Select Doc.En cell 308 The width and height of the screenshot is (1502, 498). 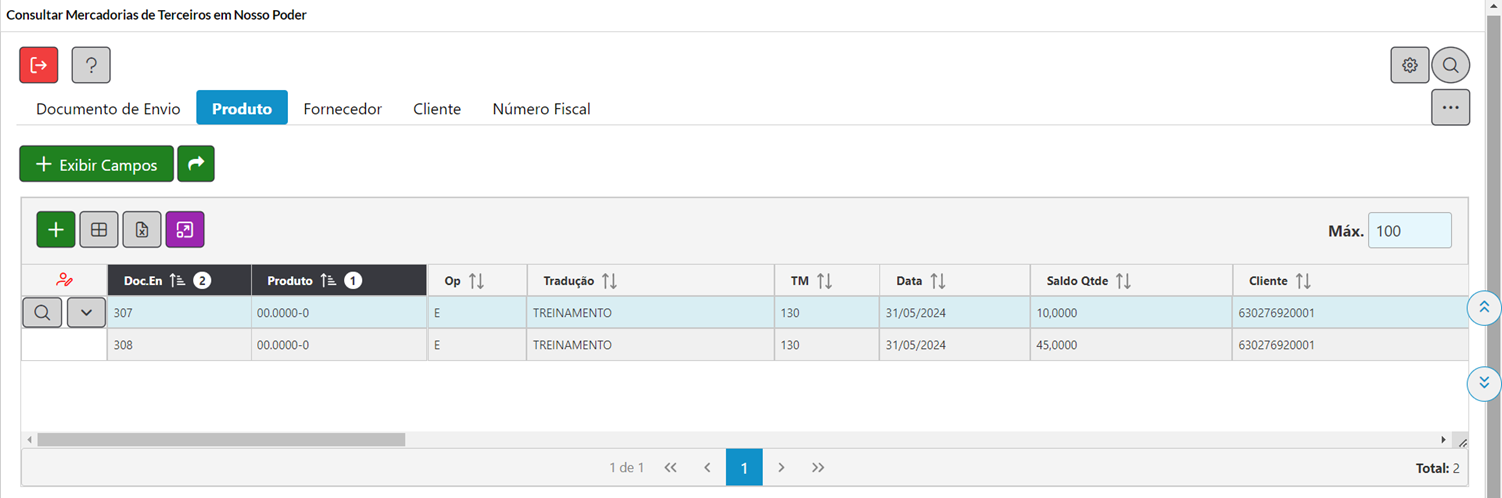point(179,344)
